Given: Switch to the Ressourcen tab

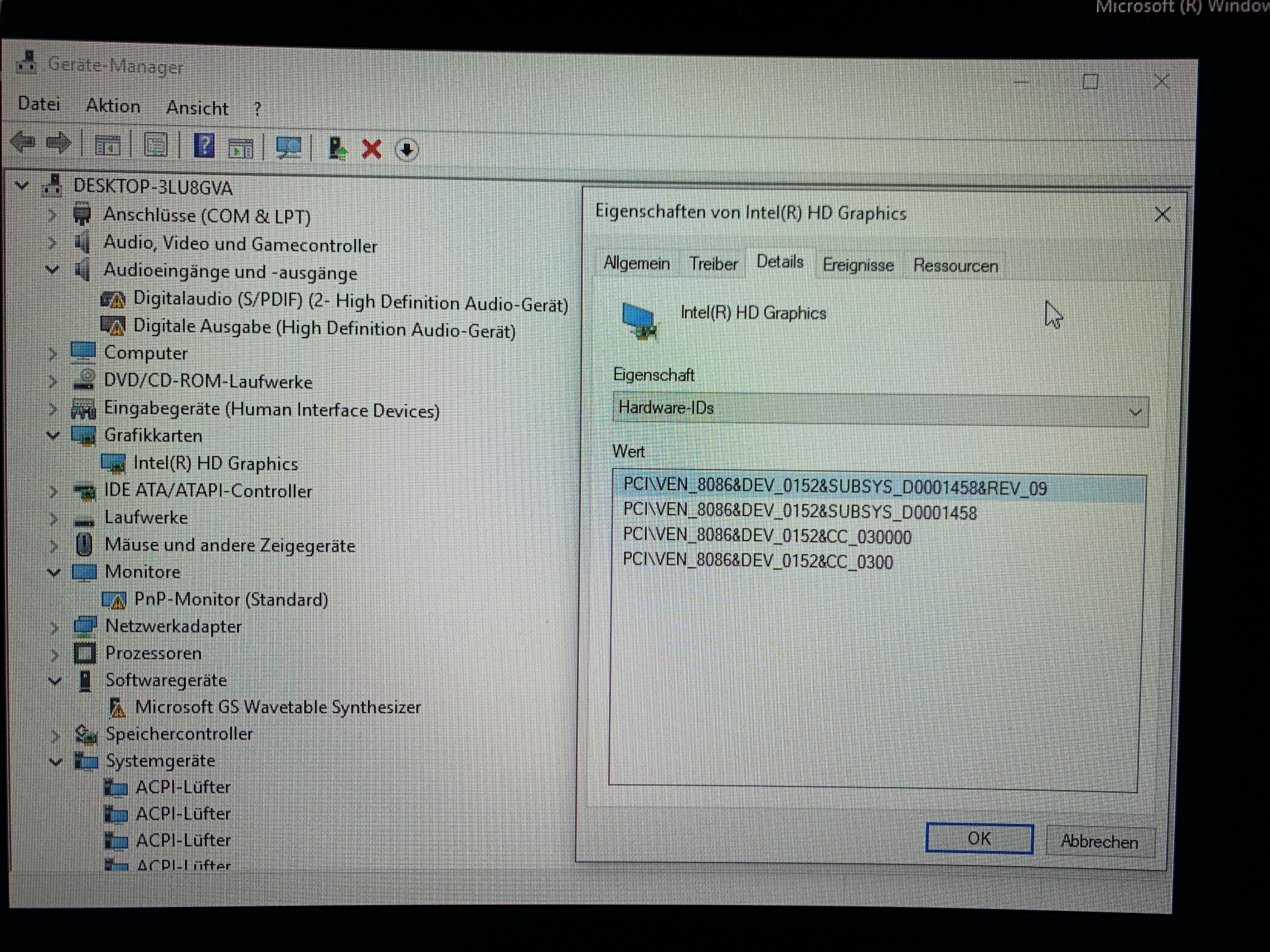Looking at the screenshot, I should pyautogui.click(x=955, y=266).
